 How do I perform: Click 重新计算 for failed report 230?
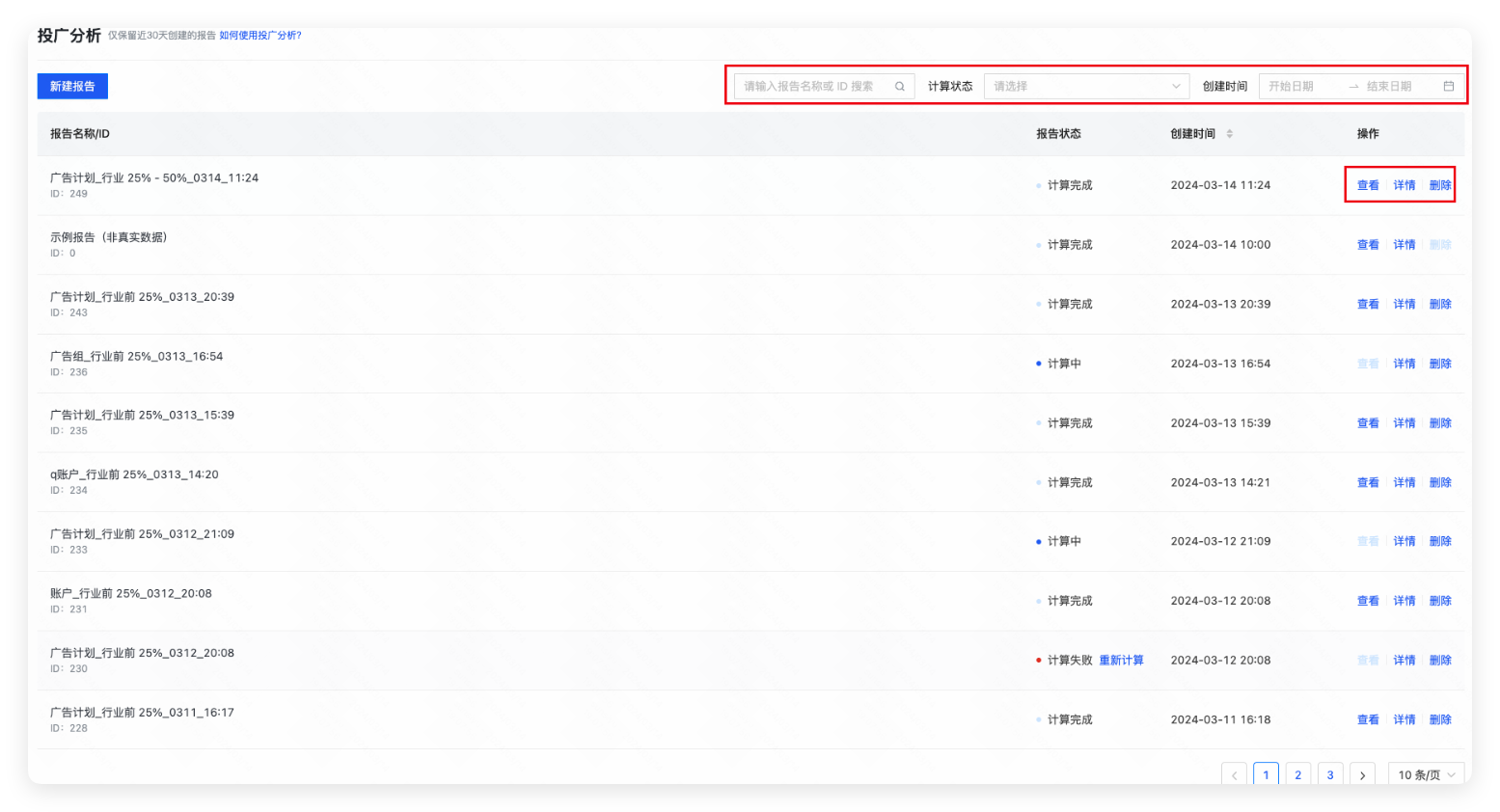tap(1121, 661)
